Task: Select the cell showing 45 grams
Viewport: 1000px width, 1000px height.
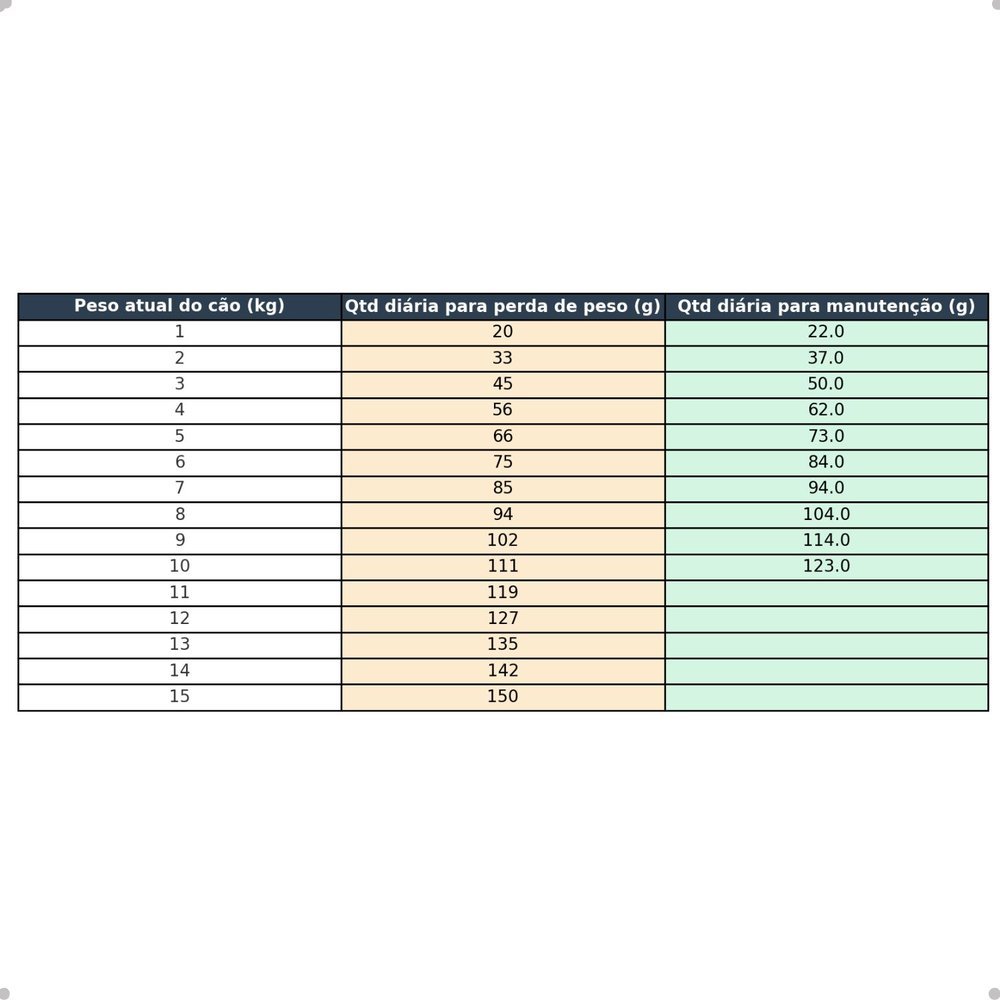Action: coord(502,384)
